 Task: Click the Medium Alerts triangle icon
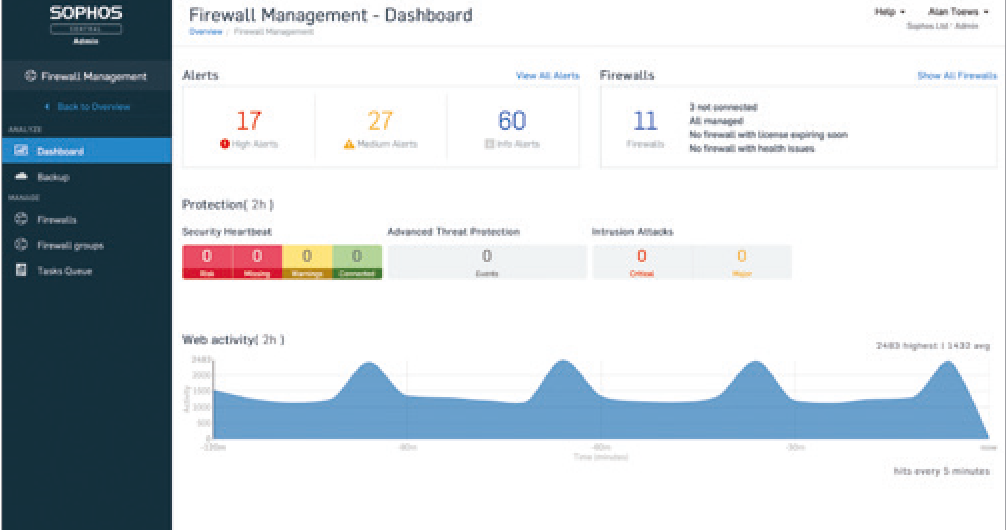(349, 145)
